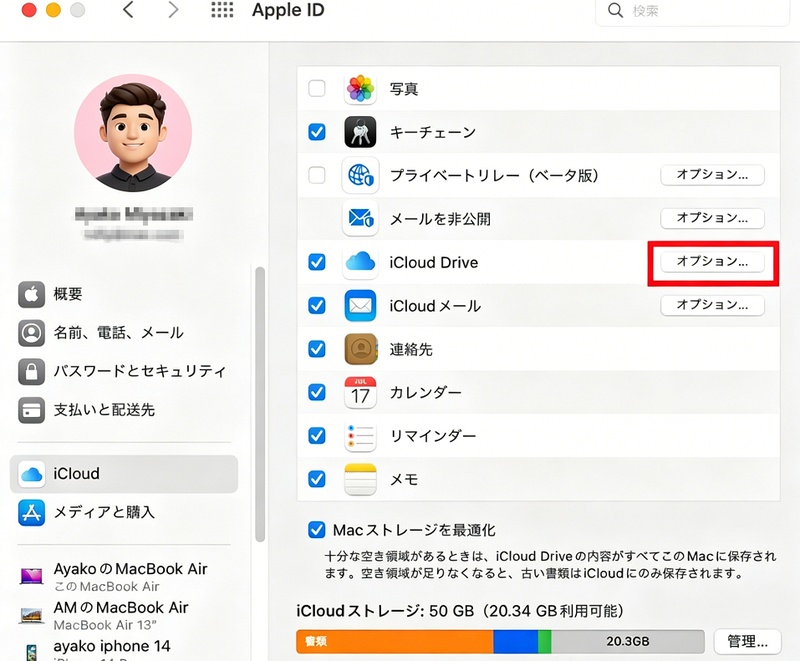Screen dimensions: 800x661
Task: Click the 管理... storage button
Action: [x=747, y=641]
